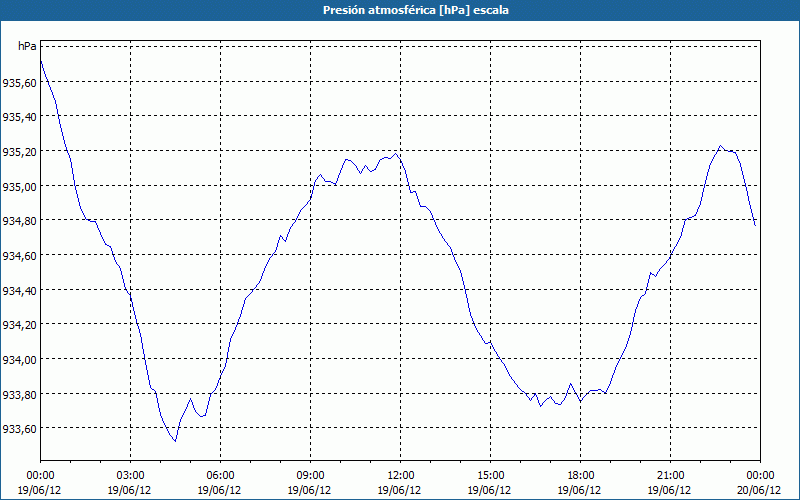The height and width of the screenshot is (500, 800).
Task: Click the 18:00 time label
Action: [580, 476]
